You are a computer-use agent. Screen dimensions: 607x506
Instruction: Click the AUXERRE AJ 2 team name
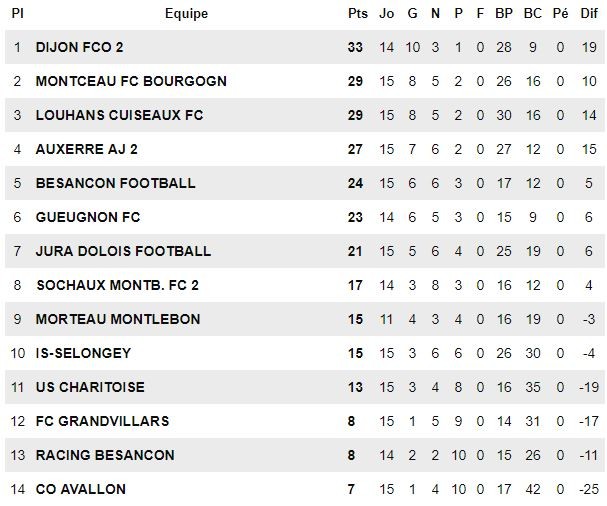click(x=86, y=149)
